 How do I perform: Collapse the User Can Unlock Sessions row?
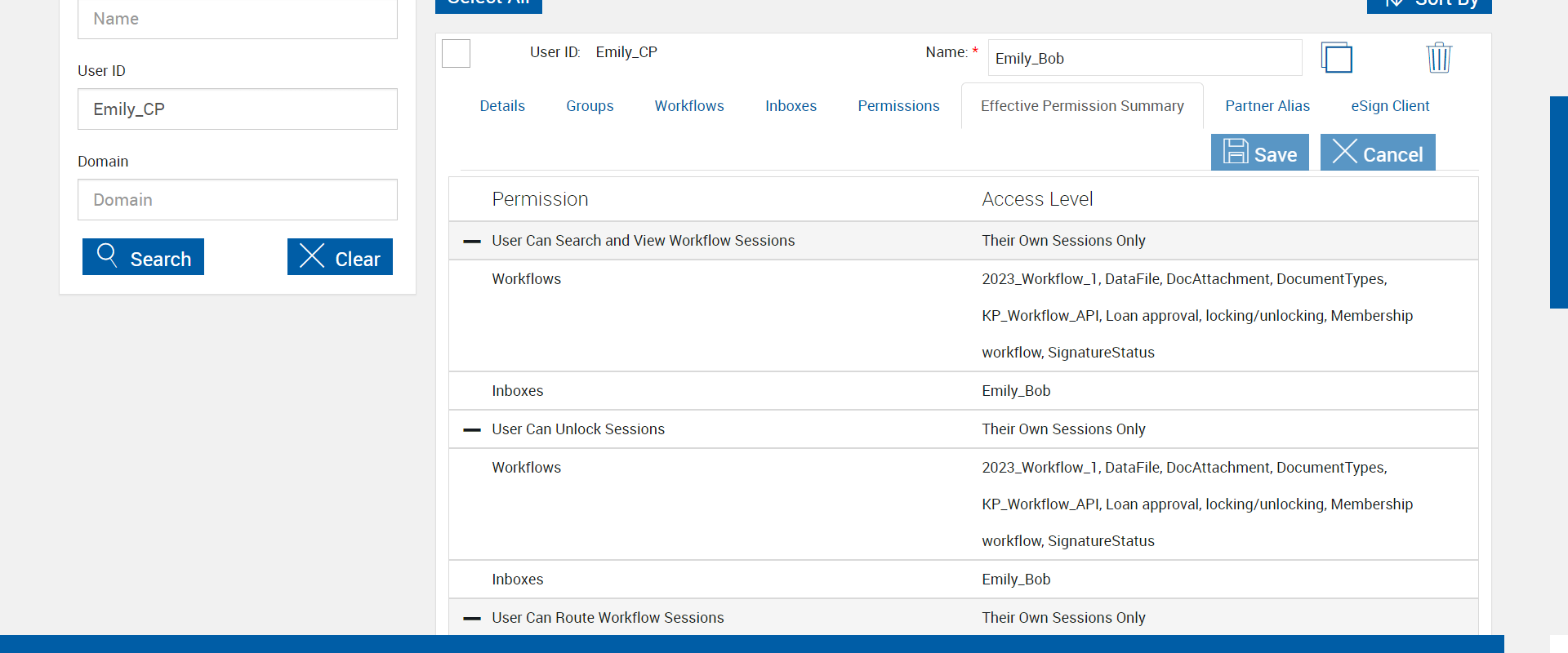(x=472, y=430)
